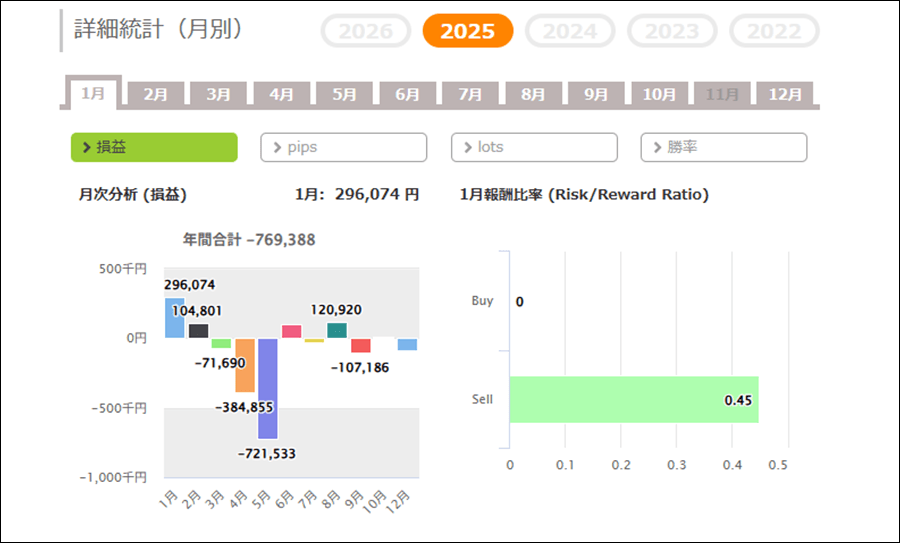Image resolution: width=900 pixels, height=543 pixels.
Task: Go to the 8月 tab
Action: [533, 95]
